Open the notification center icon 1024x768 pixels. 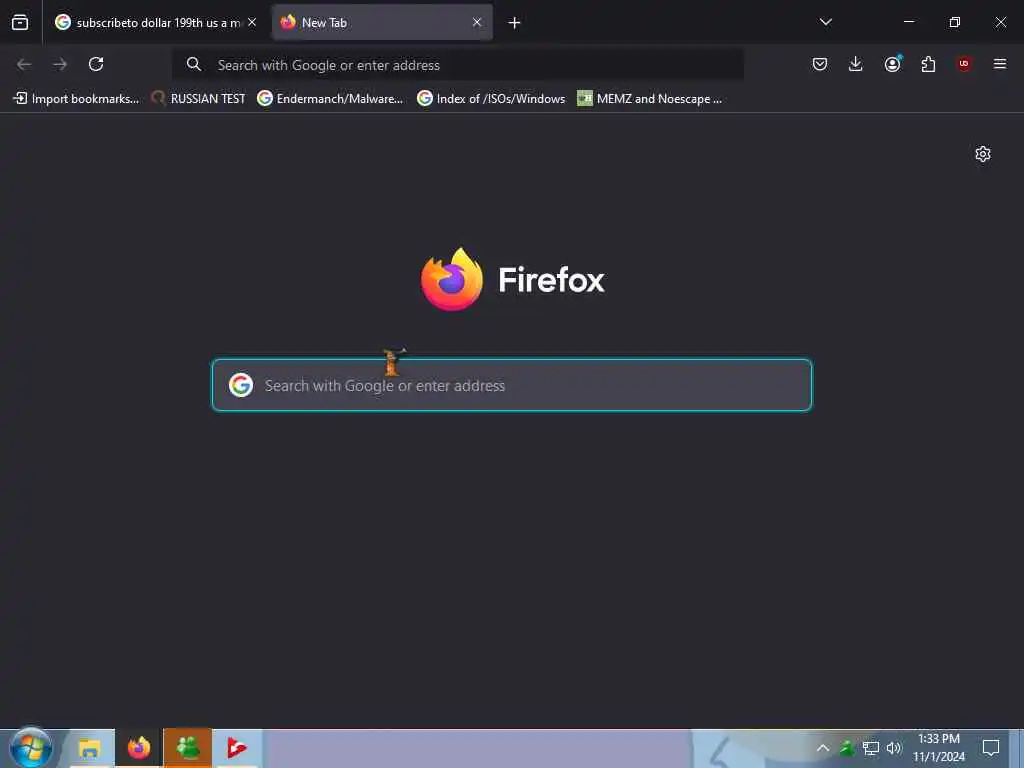991,748
